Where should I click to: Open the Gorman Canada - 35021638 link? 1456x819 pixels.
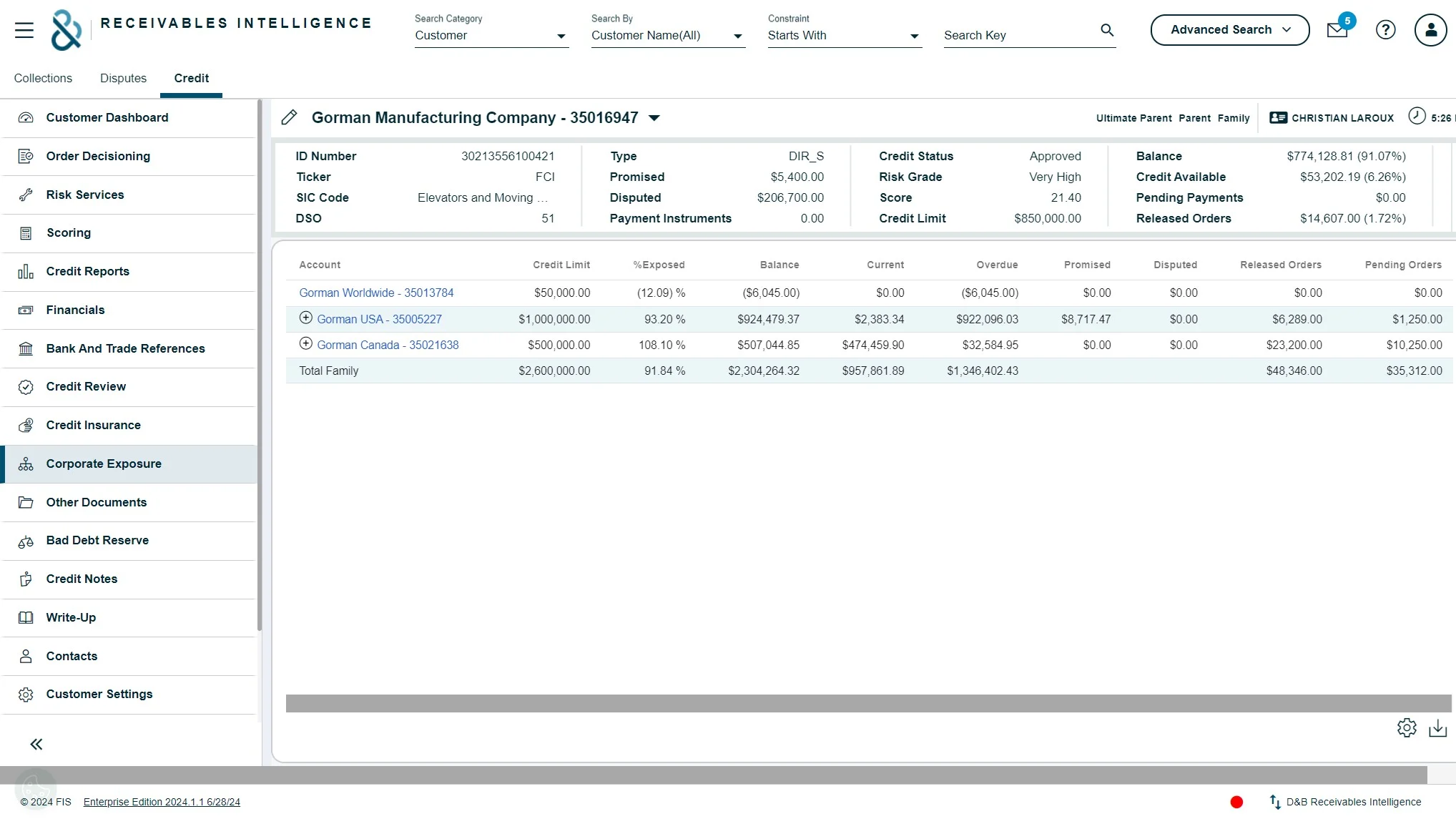click(388, 345)
